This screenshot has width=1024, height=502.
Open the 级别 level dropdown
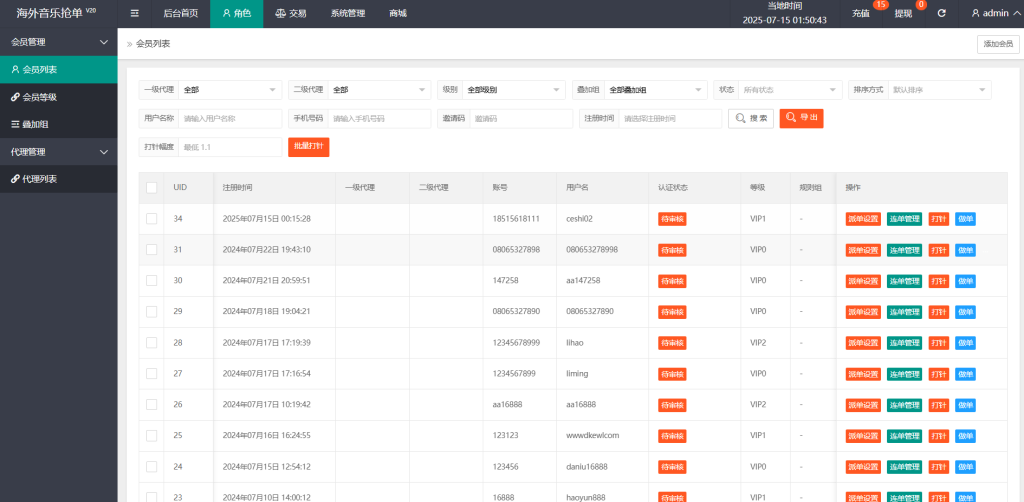coord(513,89)
